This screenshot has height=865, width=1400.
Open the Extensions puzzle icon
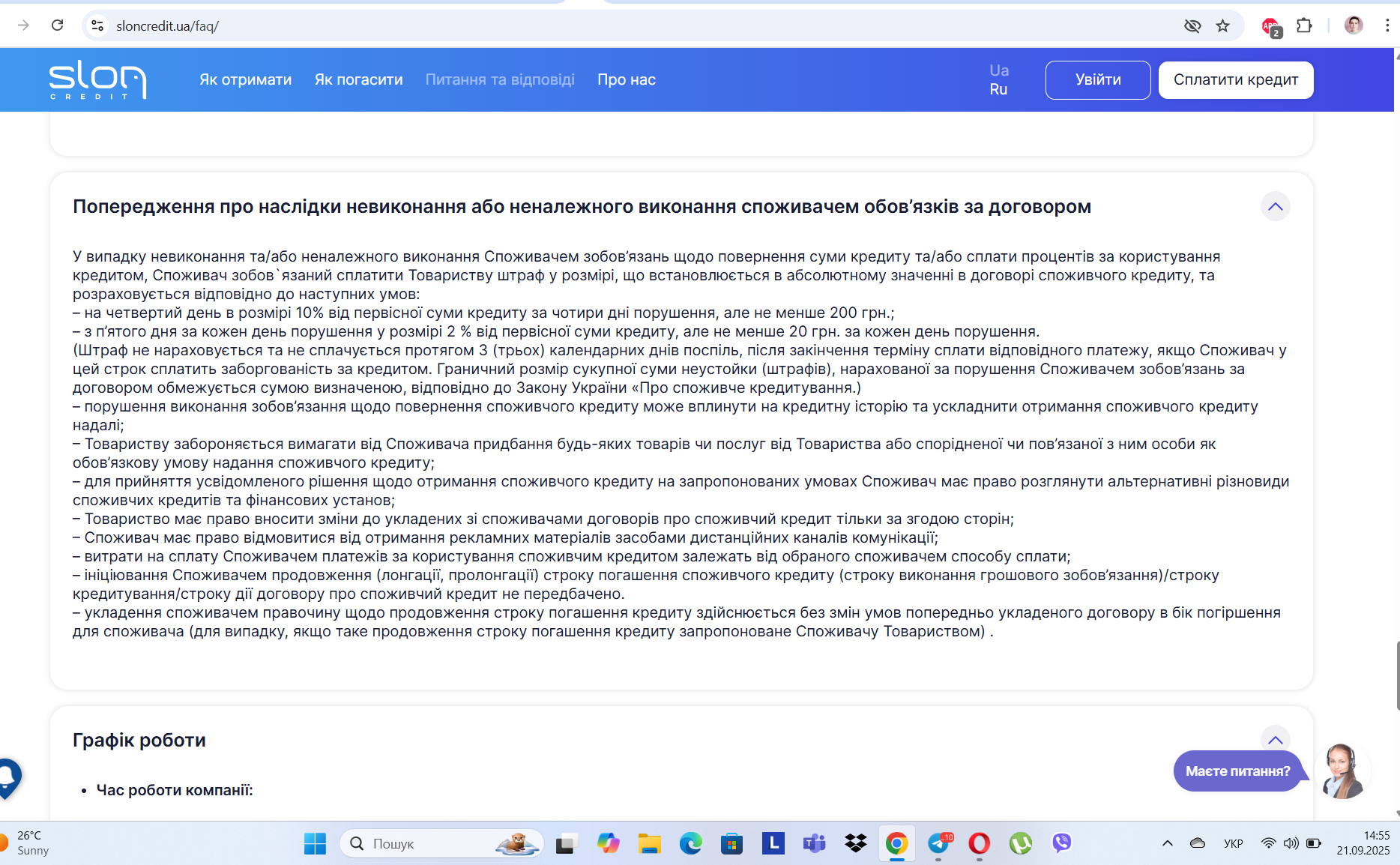(1305, 25)
